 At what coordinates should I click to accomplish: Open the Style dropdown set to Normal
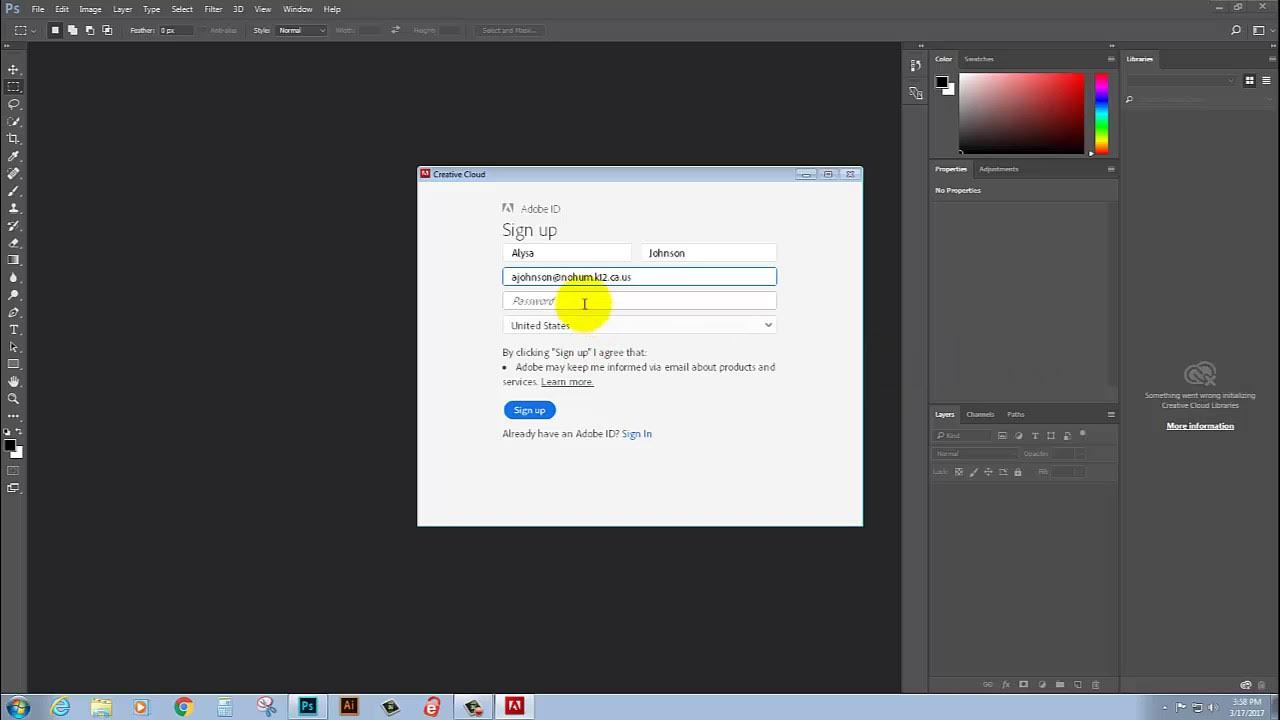tap(302, 30)
